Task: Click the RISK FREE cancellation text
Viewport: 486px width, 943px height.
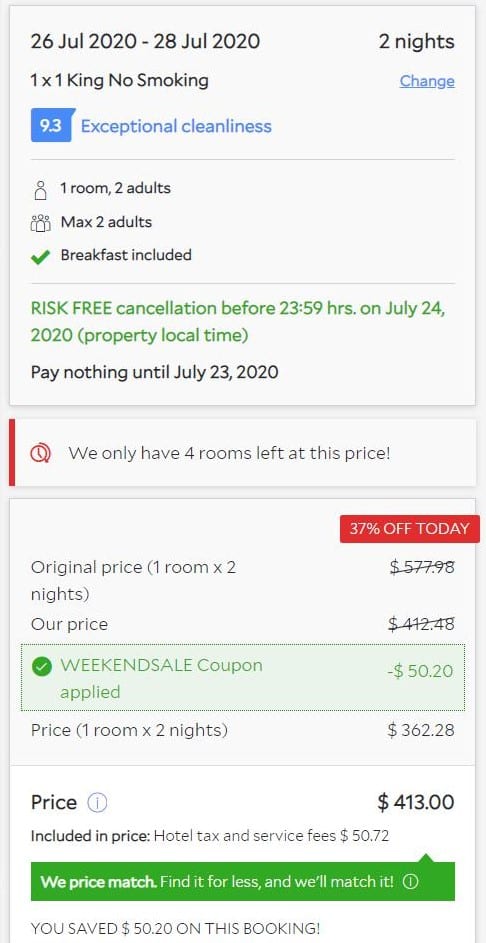Action: tap(238, 322)
